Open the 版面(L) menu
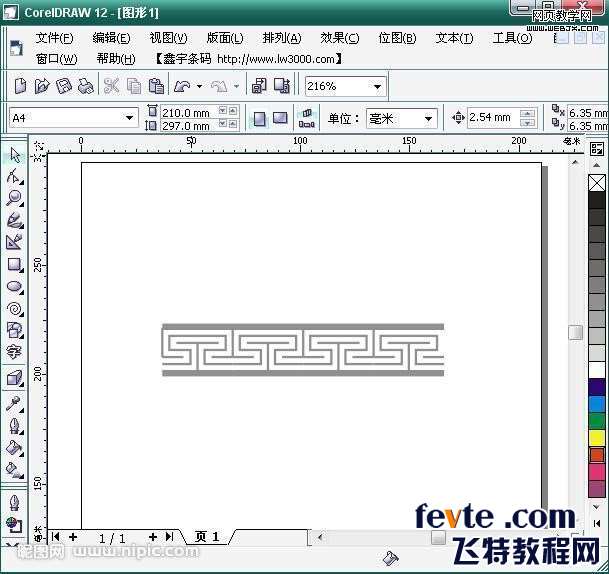 225,38
